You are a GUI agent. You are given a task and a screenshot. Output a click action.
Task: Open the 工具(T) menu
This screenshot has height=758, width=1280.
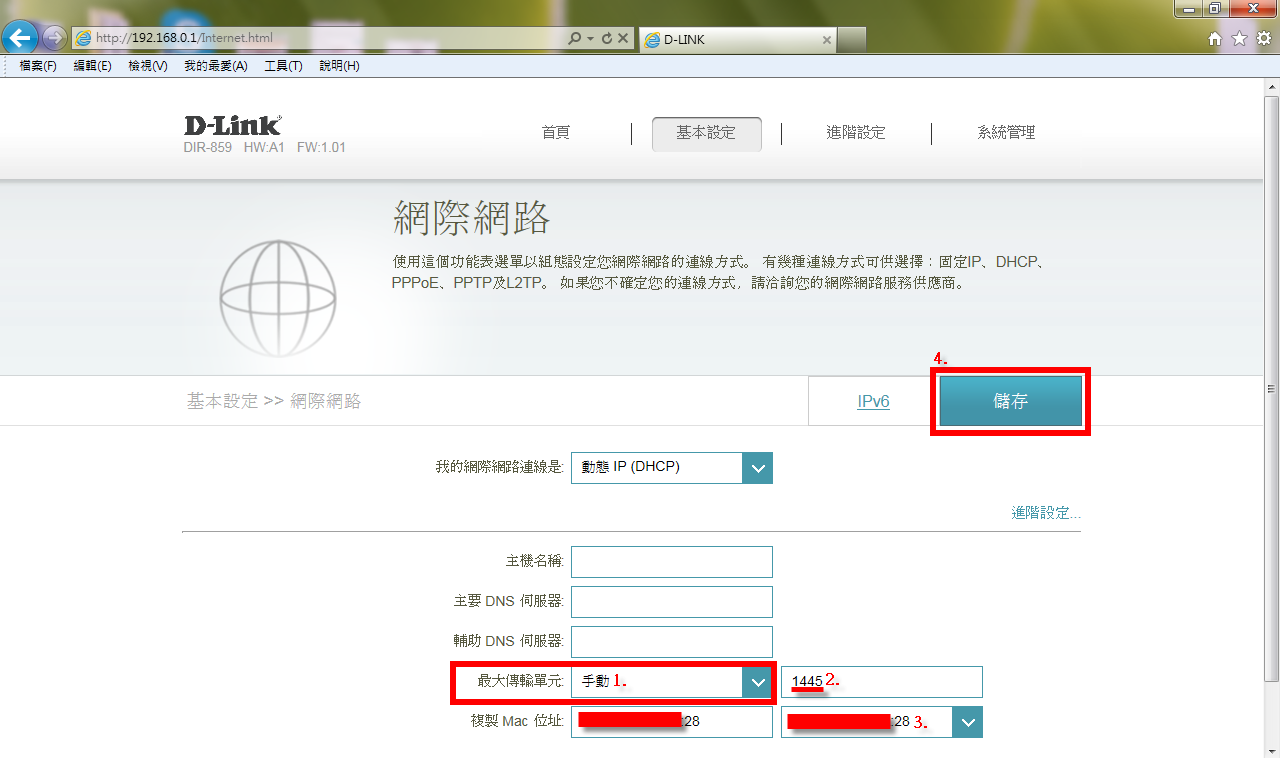[x=283, y=66]
